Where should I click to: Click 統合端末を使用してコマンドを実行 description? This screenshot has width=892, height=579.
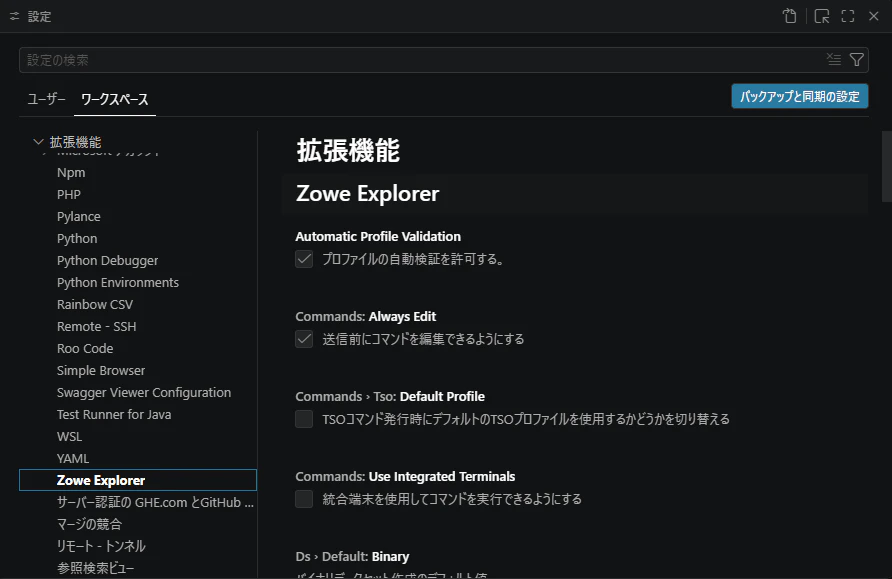[x=452, y=499]
